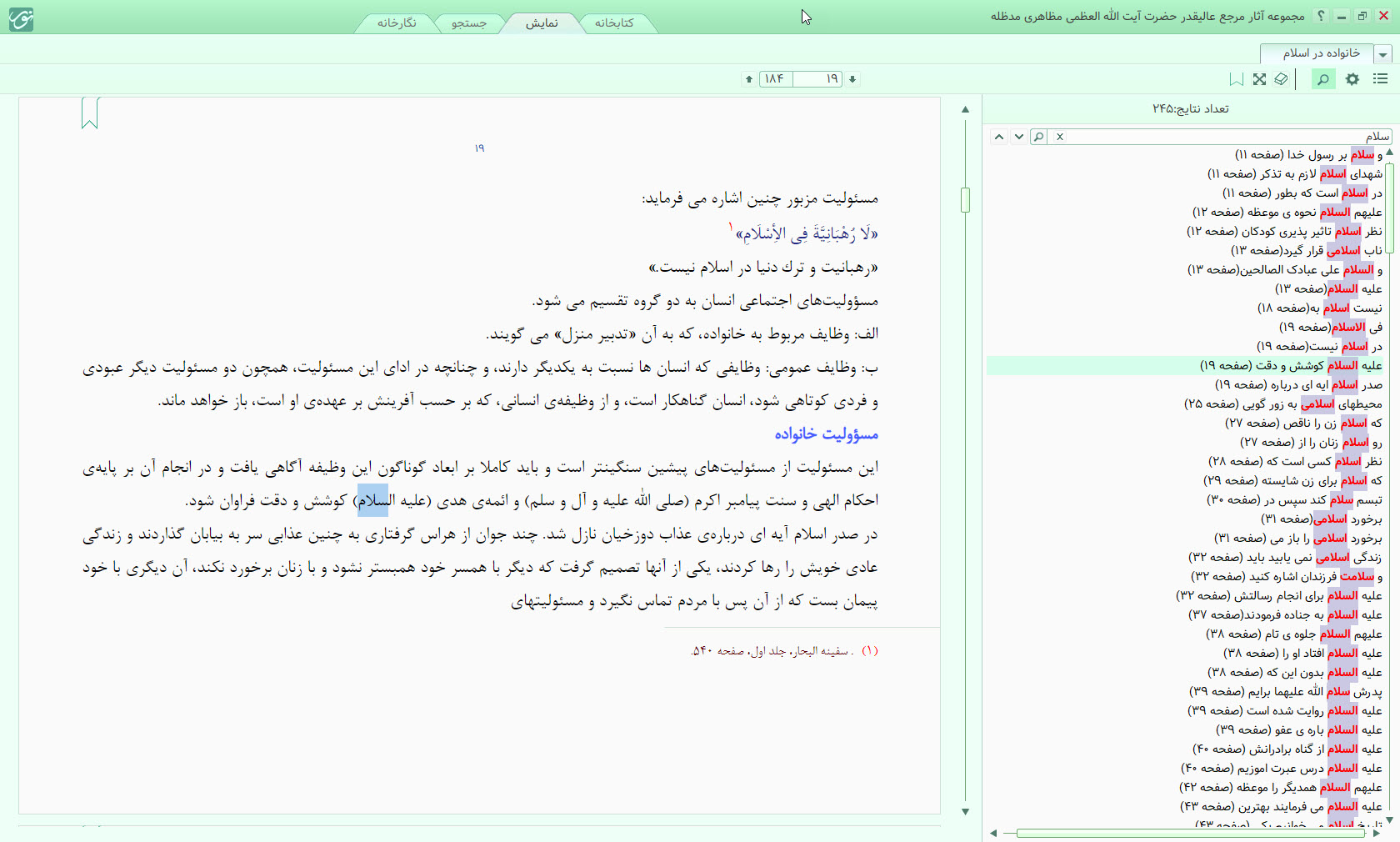Open result 'محیطهای اسلامی به زور گویی' page 25
Image resolution: width=1400 pixels, height=842 pixels.
pyautogui.click(x=1282, y=404)
